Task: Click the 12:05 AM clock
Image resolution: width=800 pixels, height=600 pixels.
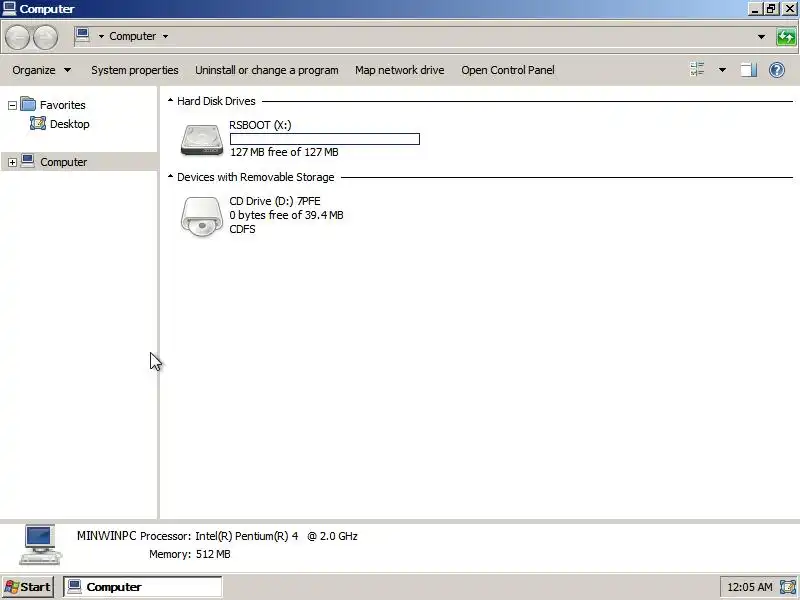Action: pyautogui.click(x=749, y=587)
